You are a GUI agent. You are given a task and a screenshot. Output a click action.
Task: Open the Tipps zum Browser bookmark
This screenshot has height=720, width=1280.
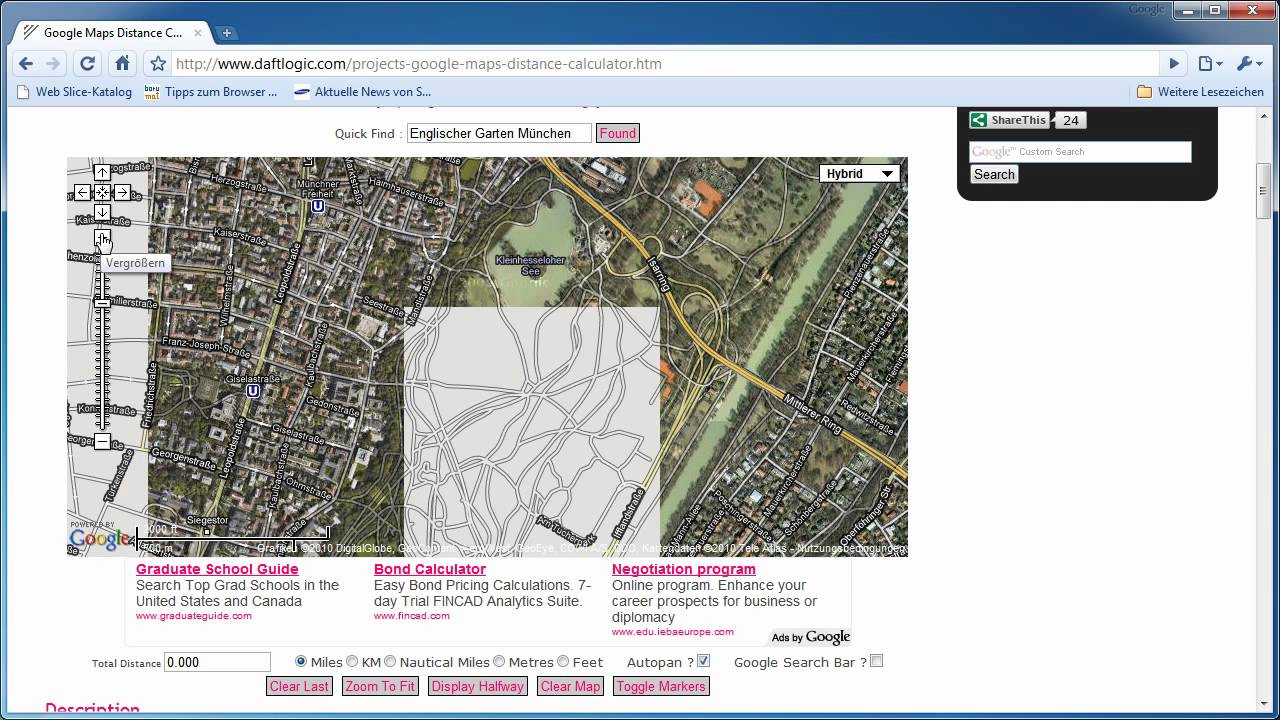(x=211, y=92)
